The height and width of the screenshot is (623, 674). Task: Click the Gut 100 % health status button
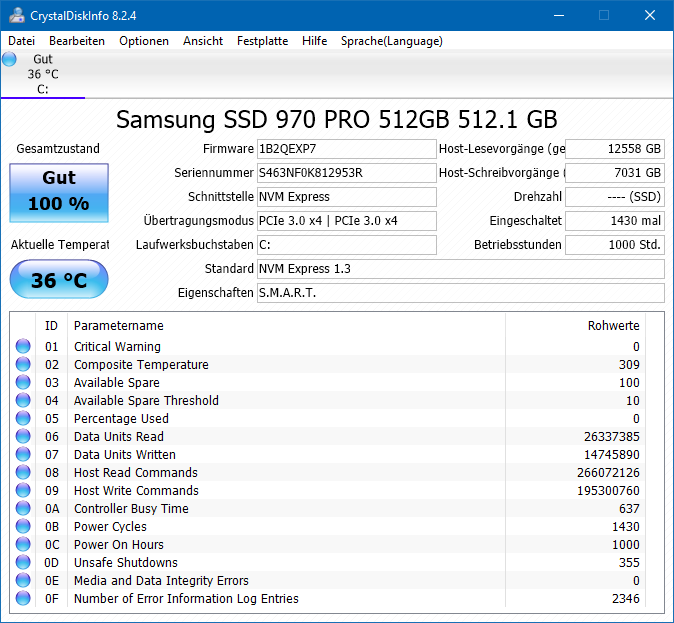(x=59, y=193)
